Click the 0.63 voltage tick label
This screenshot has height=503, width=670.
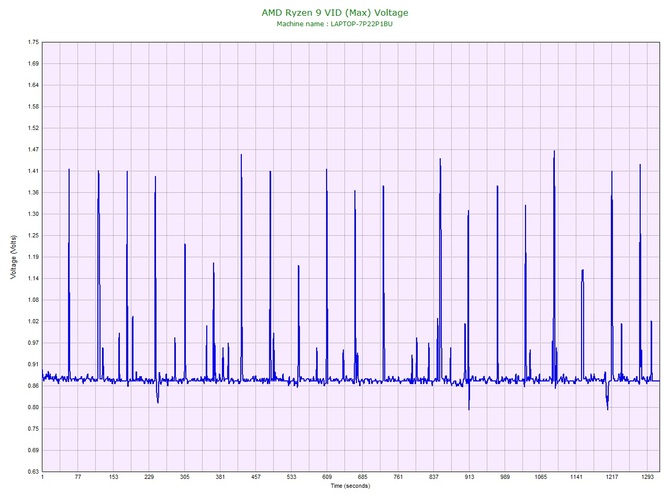pos(33,472)
